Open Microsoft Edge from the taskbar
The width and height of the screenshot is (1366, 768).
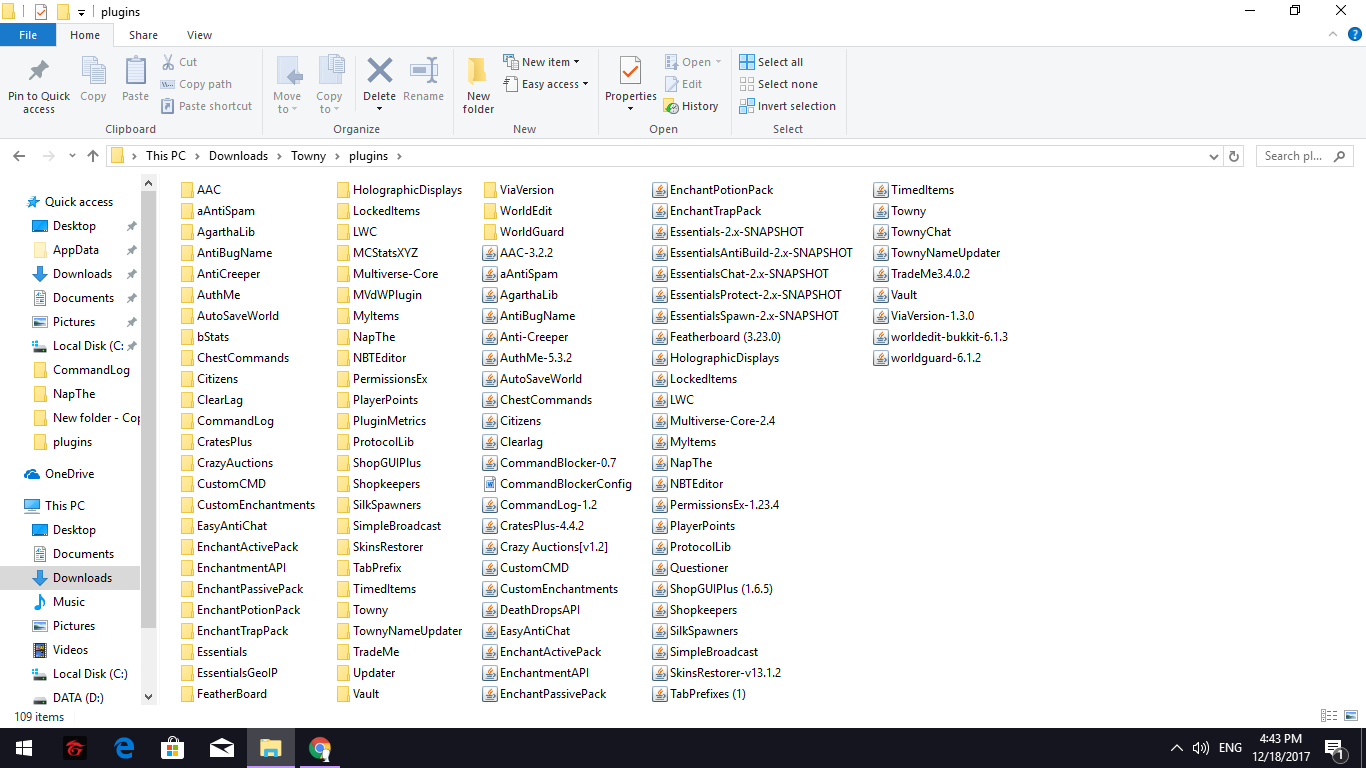(124, 748)
